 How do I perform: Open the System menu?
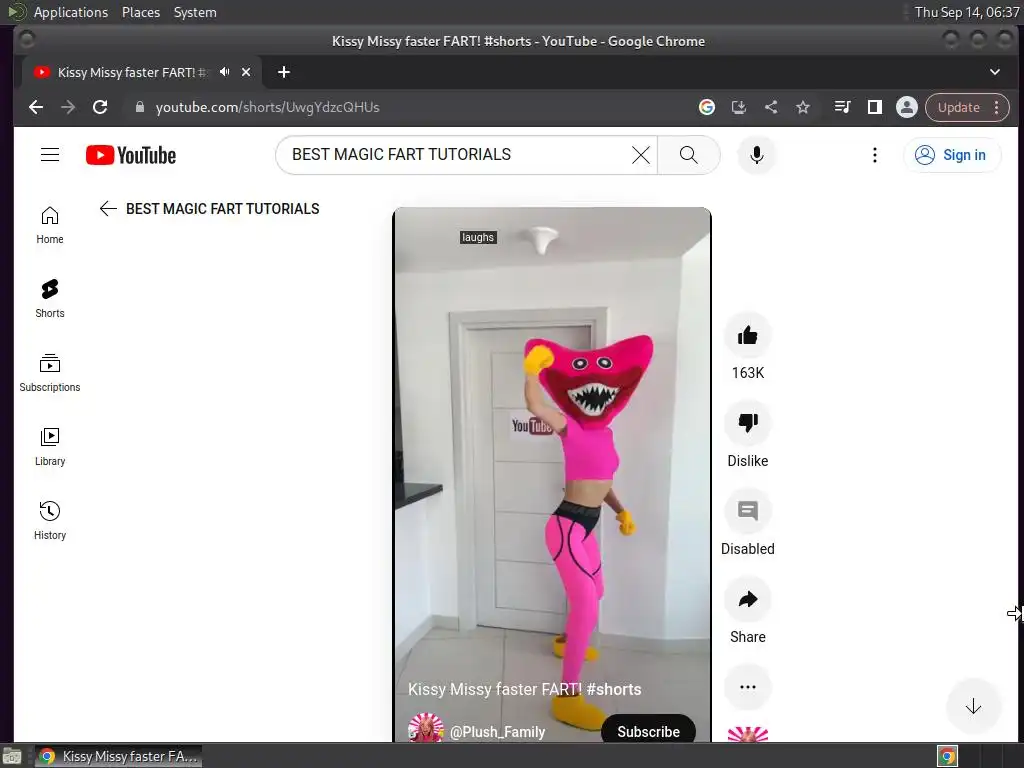[195, 12]
